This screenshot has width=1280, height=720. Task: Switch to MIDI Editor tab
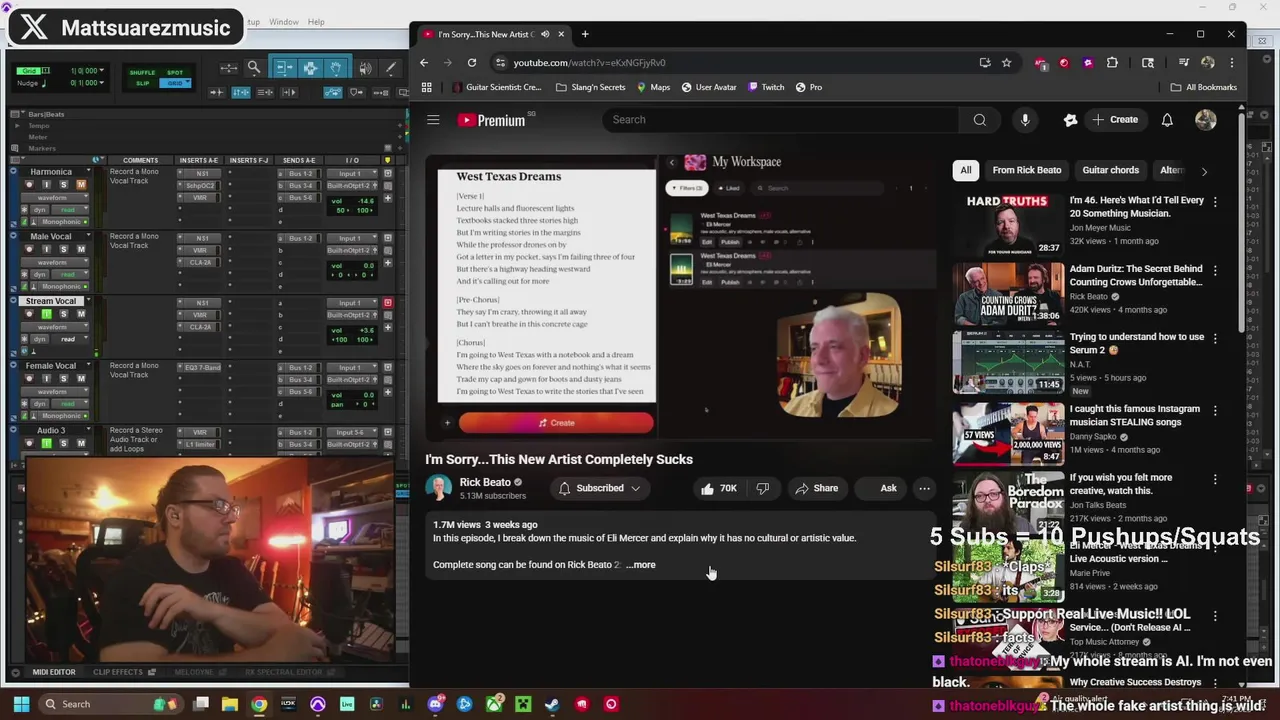pyautogui.click(x=53, y=672)
